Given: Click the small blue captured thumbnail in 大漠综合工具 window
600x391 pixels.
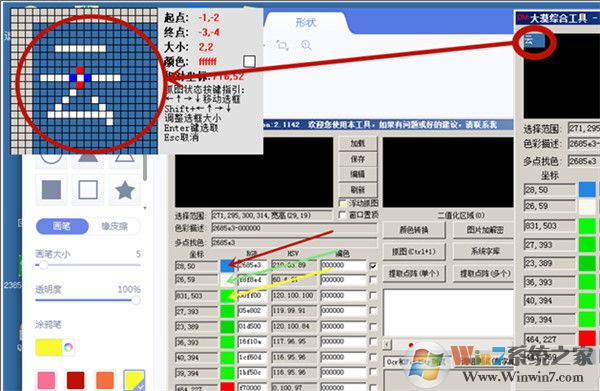Looking at the screenshot, I should tap(534, 40).
